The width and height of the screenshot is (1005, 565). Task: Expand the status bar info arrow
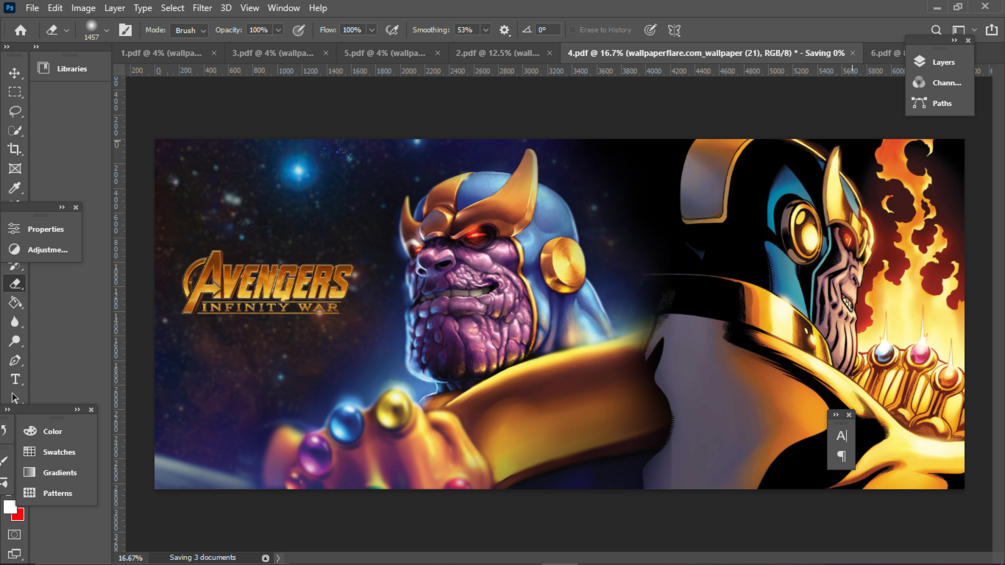278,558
